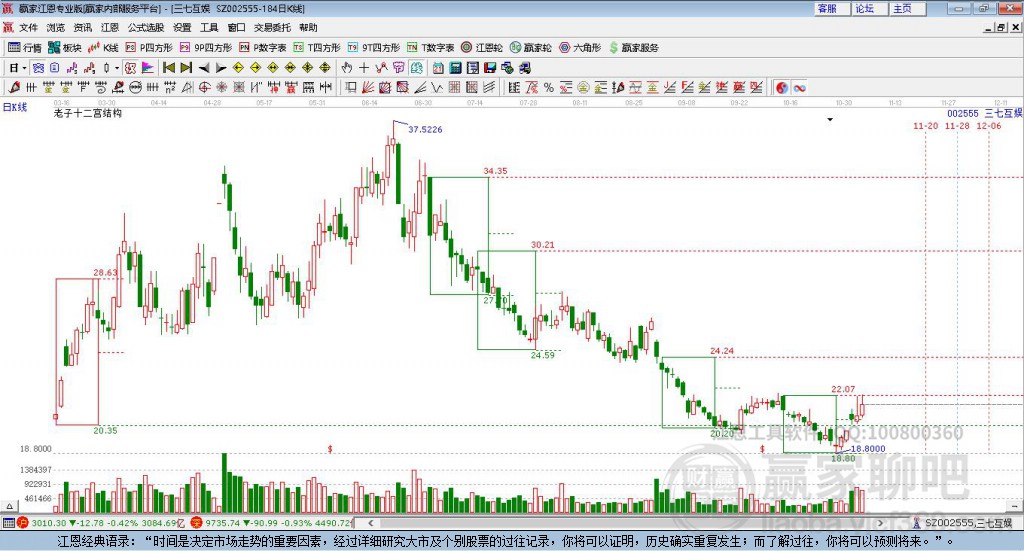Open the P数字表 tool
The height and width of the screenshot is (551, 1024).
point(263,48)
